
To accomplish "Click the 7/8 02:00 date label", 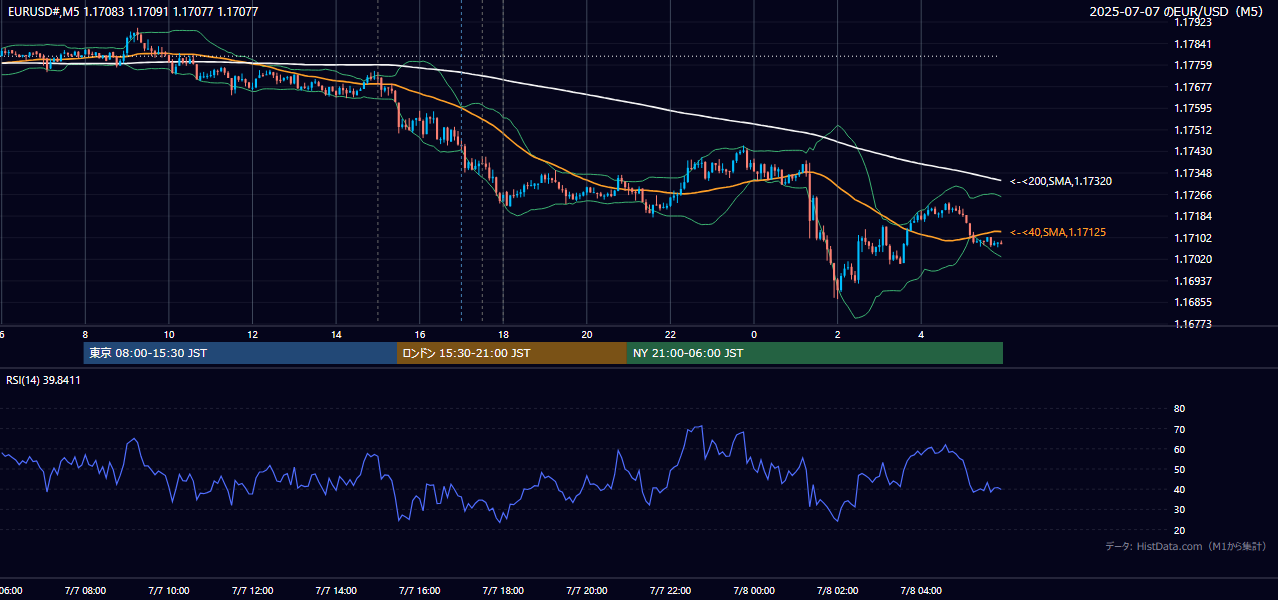I will [x=838, y=591].
